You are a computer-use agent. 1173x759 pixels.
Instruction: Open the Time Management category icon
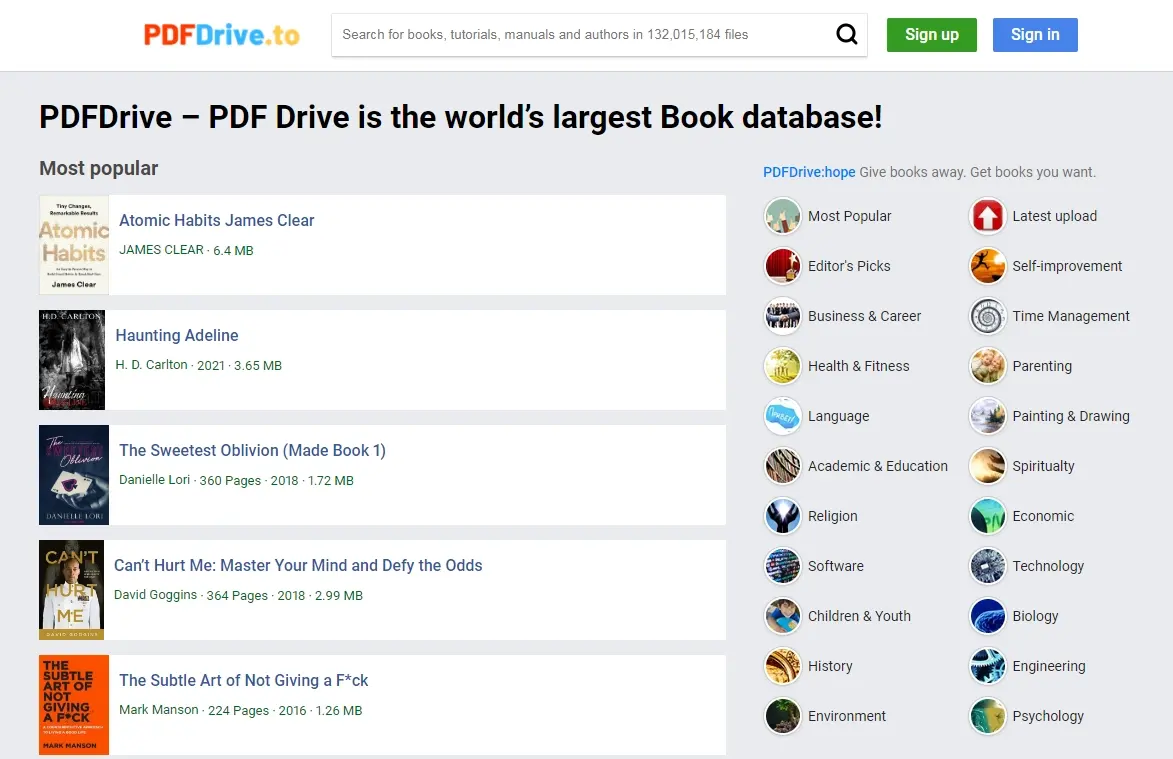(x=987, y=316)
